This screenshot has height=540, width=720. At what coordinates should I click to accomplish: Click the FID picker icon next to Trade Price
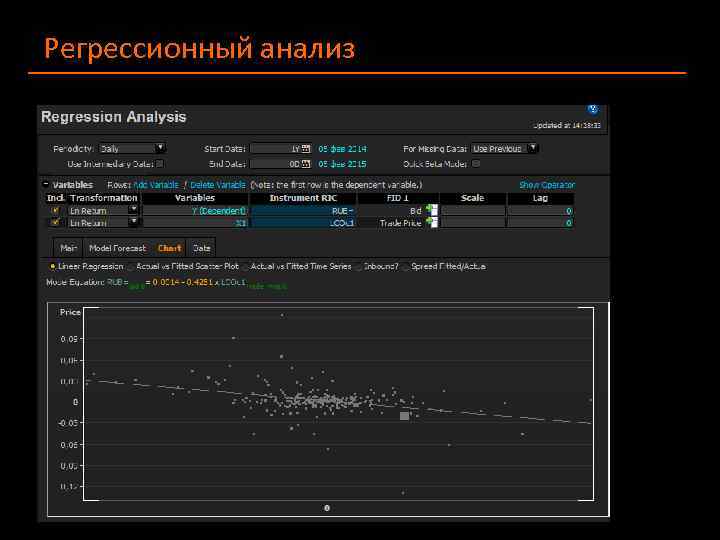(x=432, y=222)
